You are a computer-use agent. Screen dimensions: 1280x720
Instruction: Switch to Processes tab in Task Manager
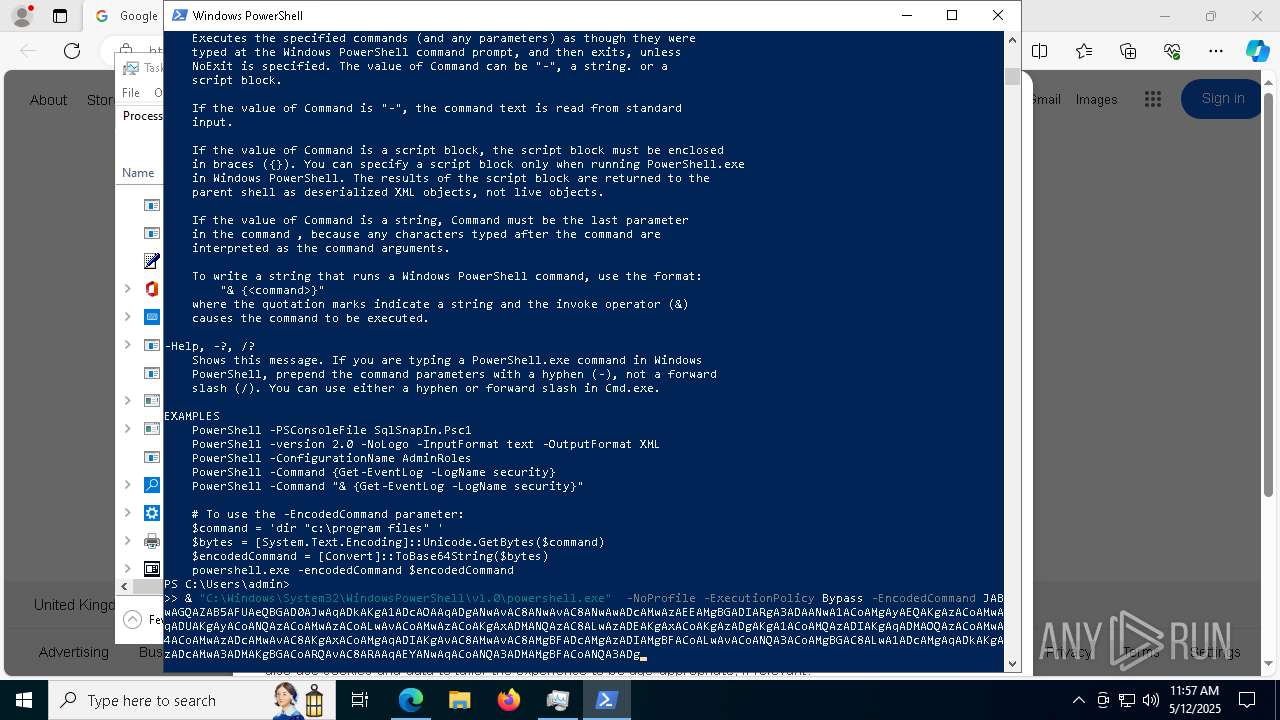[142, 116]
